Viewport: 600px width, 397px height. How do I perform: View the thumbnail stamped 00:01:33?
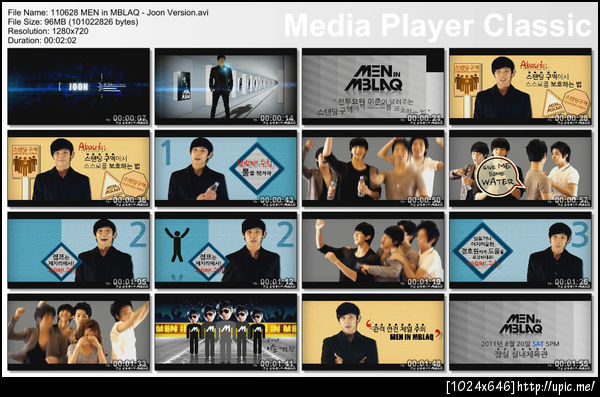pos(78,332)
